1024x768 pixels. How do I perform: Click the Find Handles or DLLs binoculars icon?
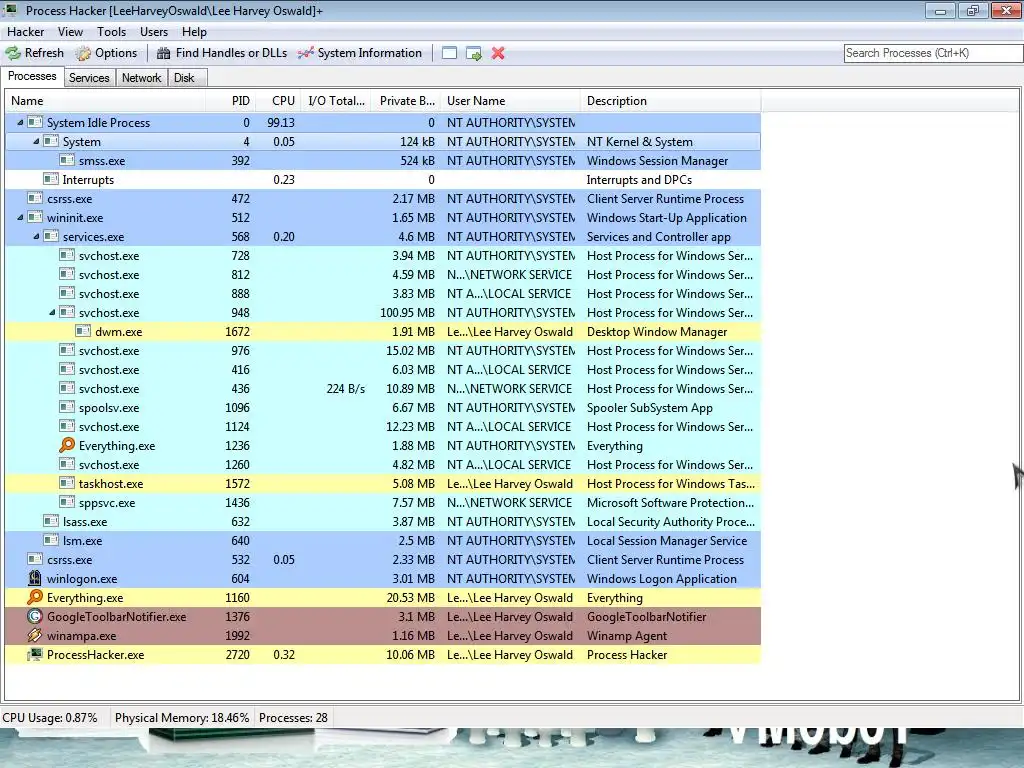(163, 53)
